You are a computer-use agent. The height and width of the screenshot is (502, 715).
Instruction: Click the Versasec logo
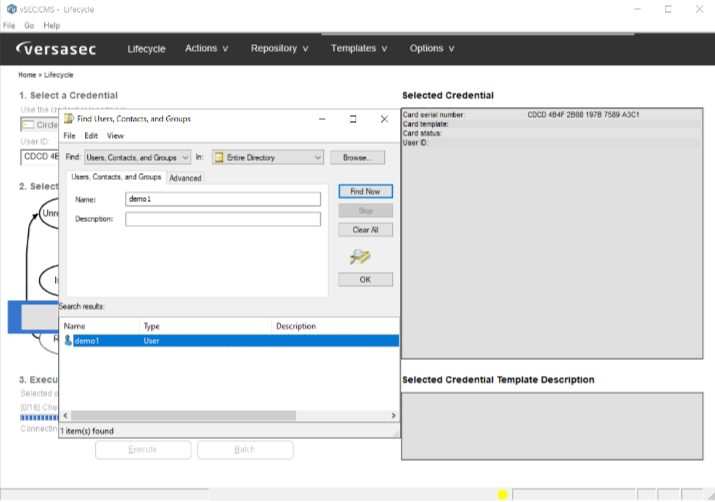[x=56, y=48]
